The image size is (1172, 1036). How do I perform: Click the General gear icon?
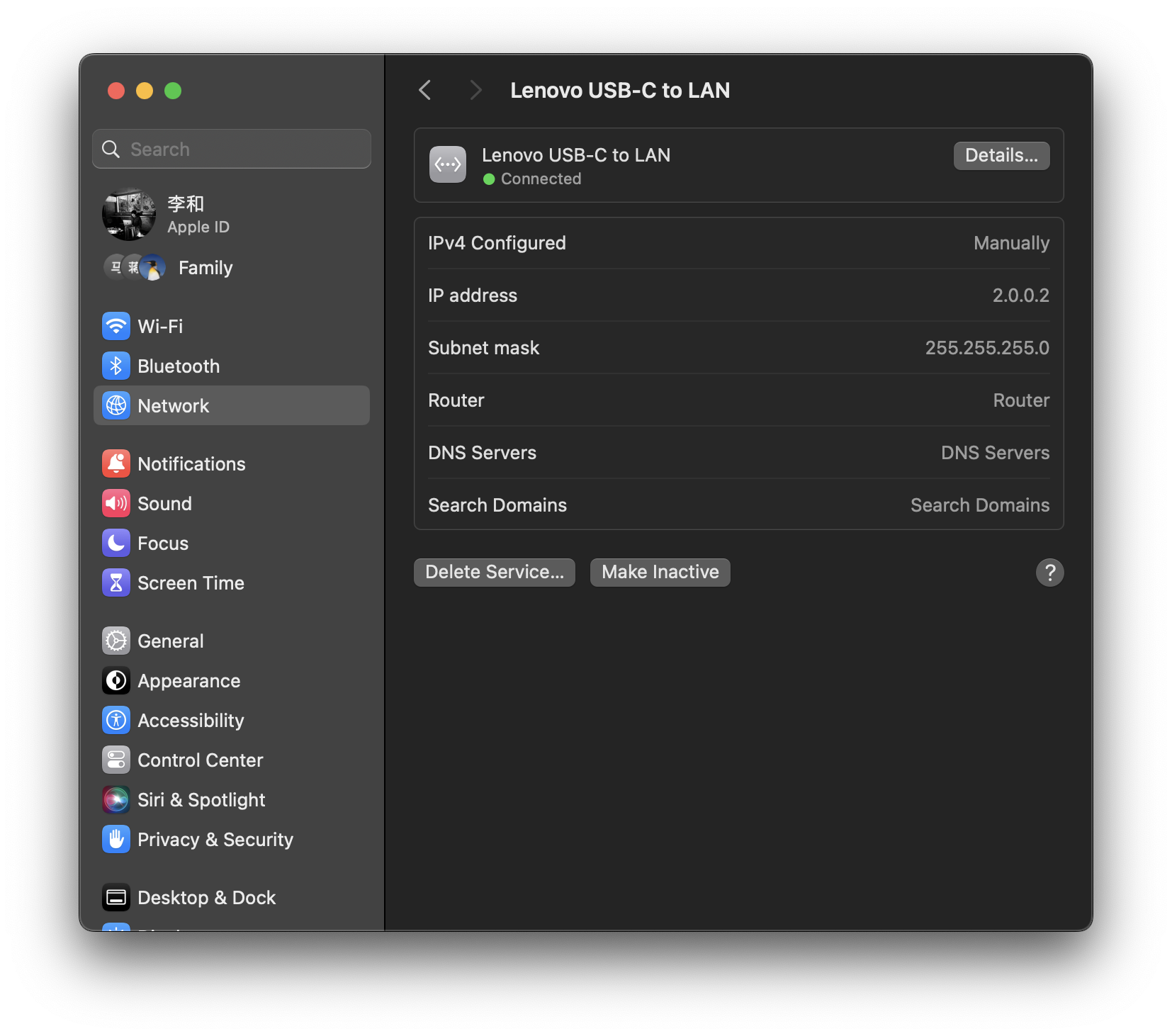click(x=116, y=641)
